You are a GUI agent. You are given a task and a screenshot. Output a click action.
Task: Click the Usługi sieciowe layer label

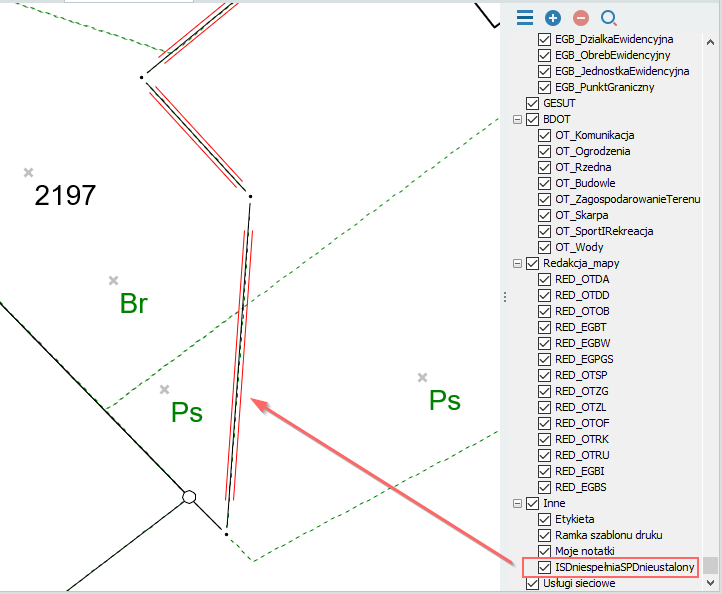click(x=579, y=583)
